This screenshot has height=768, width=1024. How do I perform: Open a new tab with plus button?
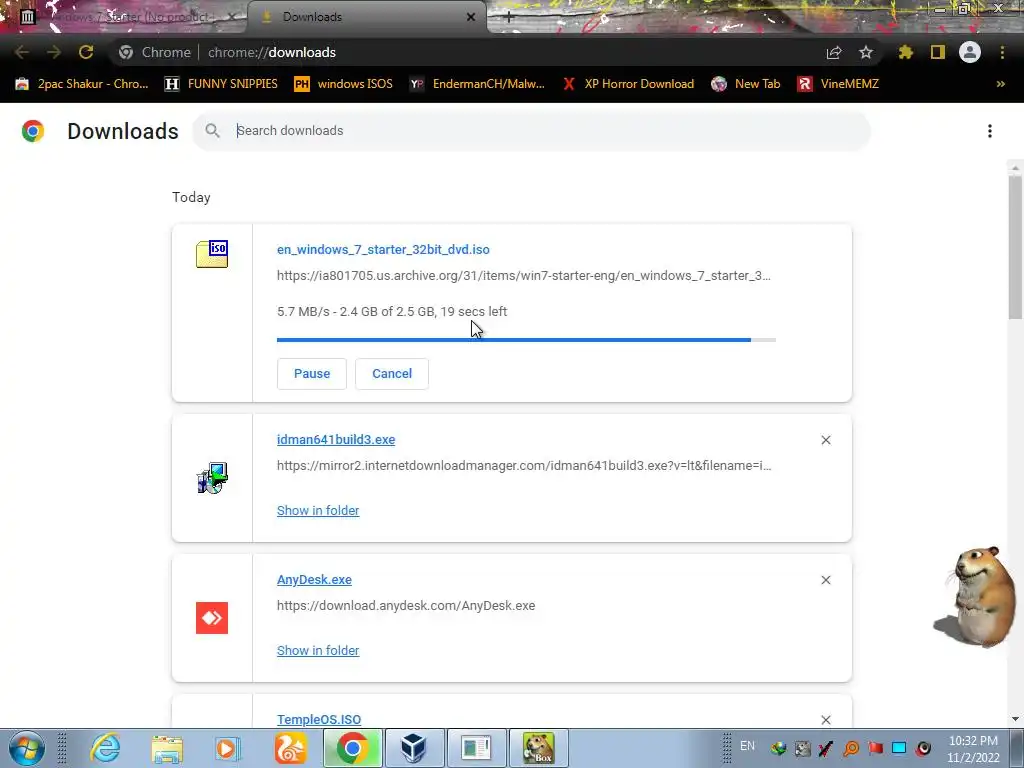(x=509, y=18)
